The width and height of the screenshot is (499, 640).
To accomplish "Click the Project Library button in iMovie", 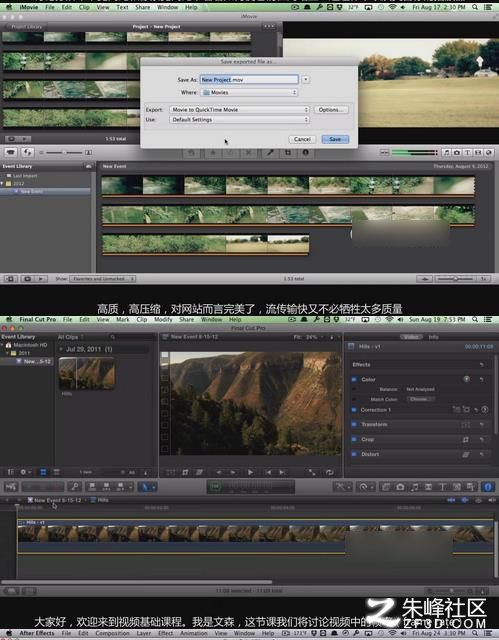I will (x=27, y=27).
